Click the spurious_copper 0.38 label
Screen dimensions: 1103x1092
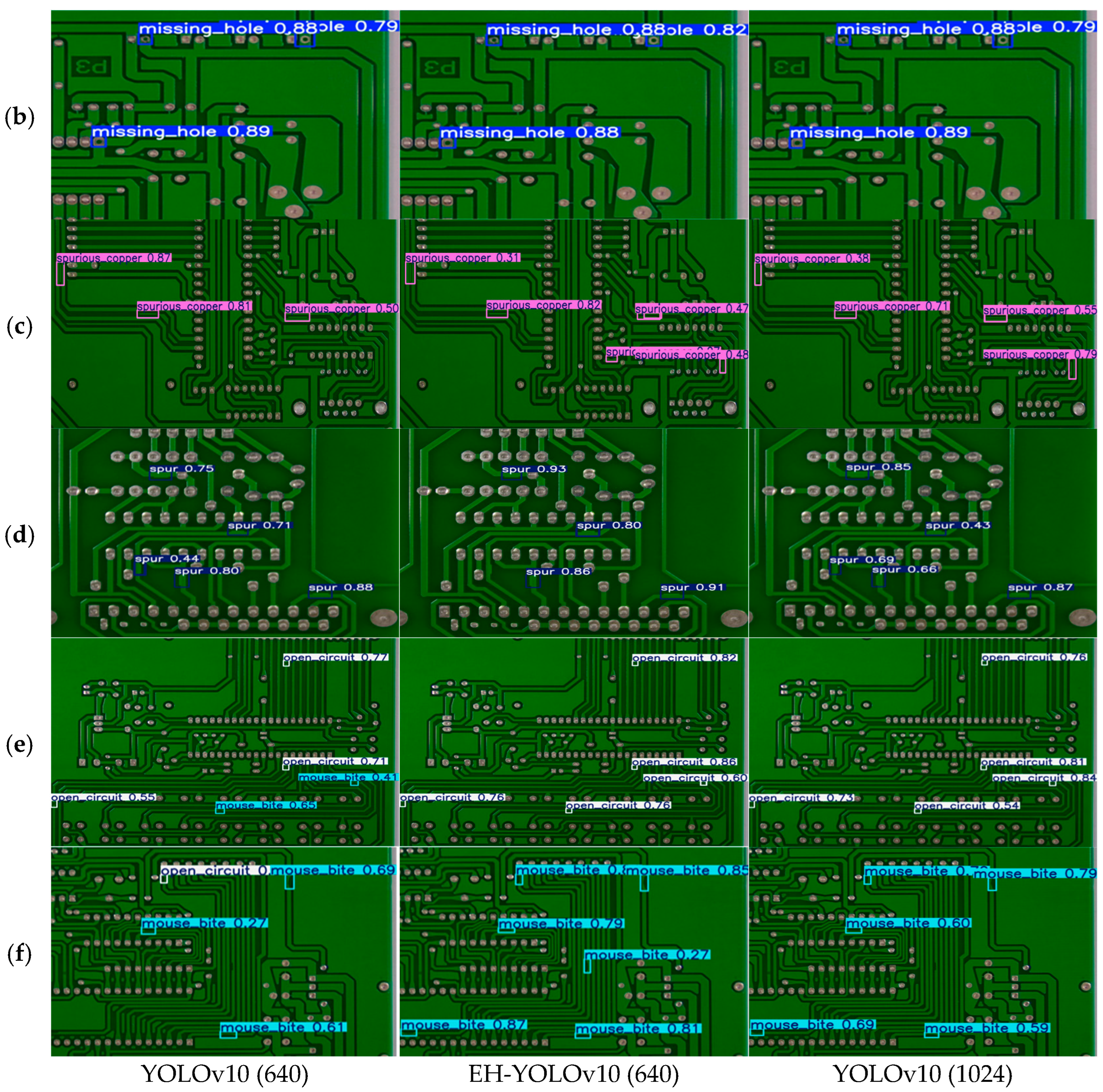812,258
